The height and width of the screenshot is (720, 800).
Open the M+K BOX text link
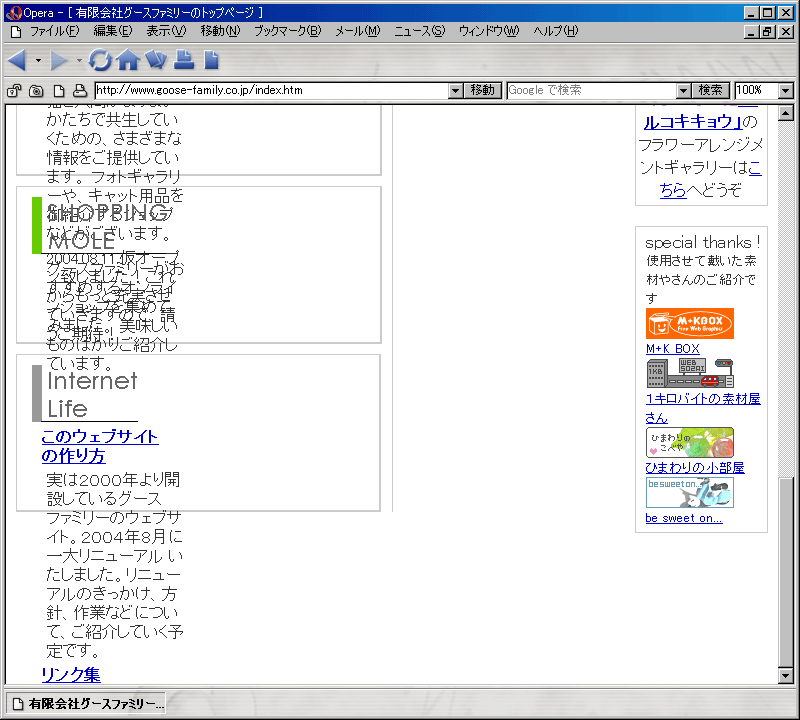[672, 349]
